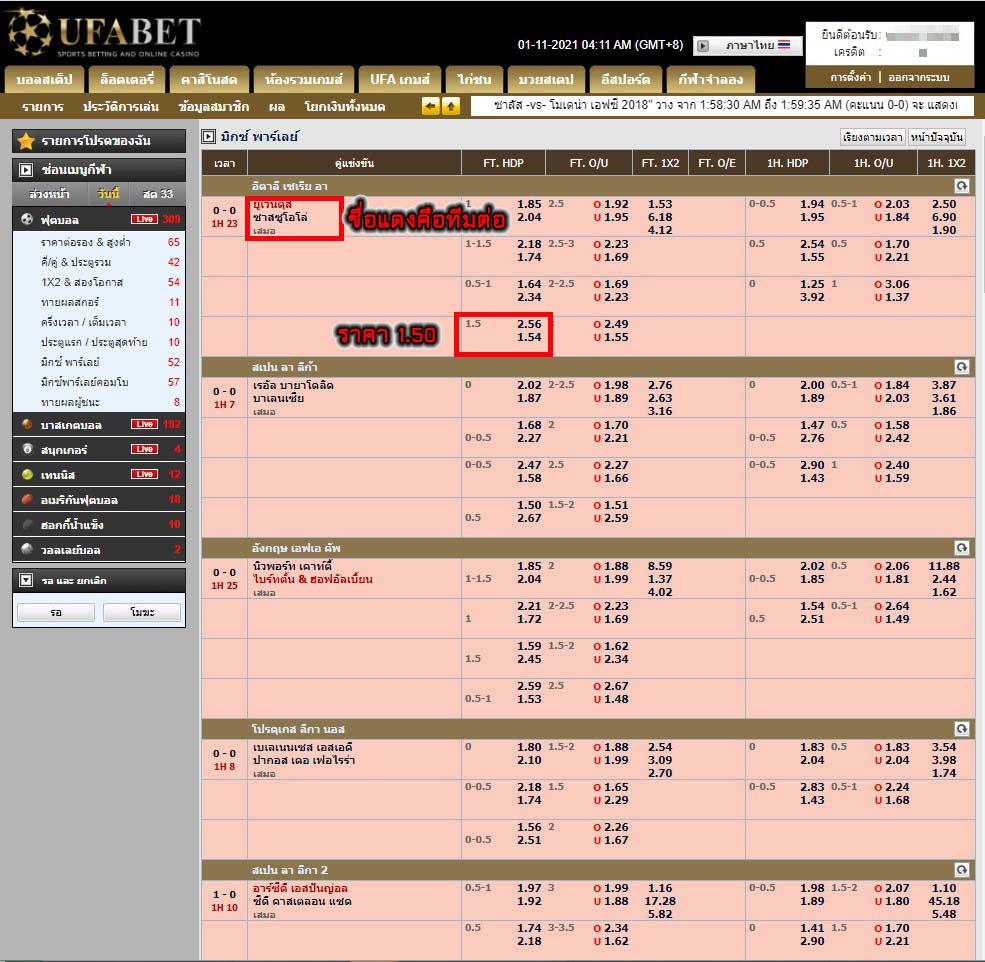Click the UFABET logo
Screen dimensions: 985x962
[104, 33]
